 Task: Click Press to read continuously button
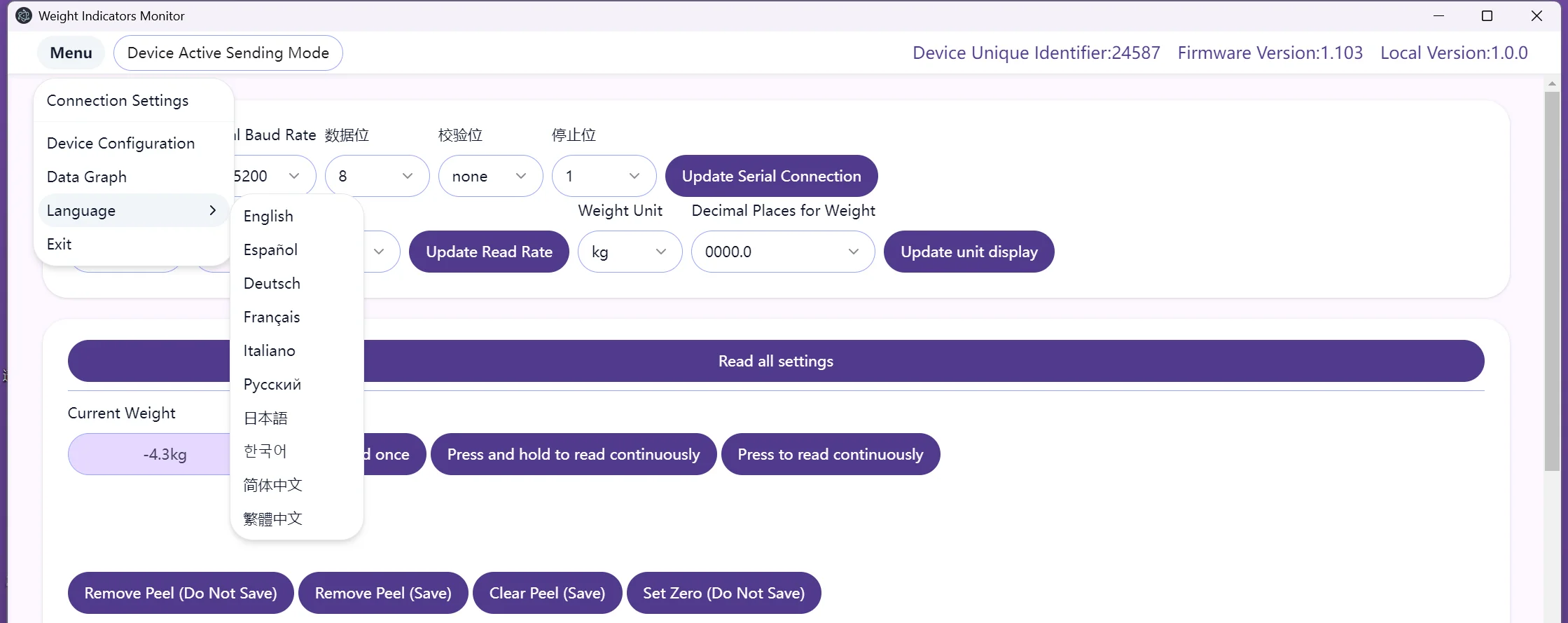click(x=831, y=454)
